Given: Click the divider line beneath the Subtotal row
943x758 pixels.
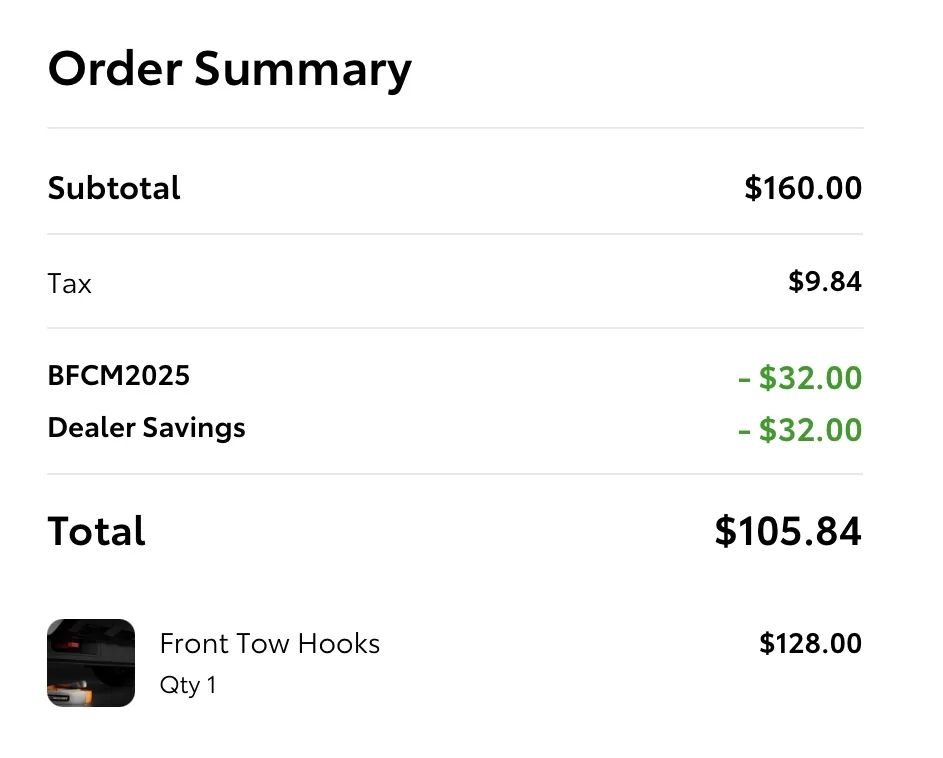Looking at the screenshot, I should pos(455,234).
